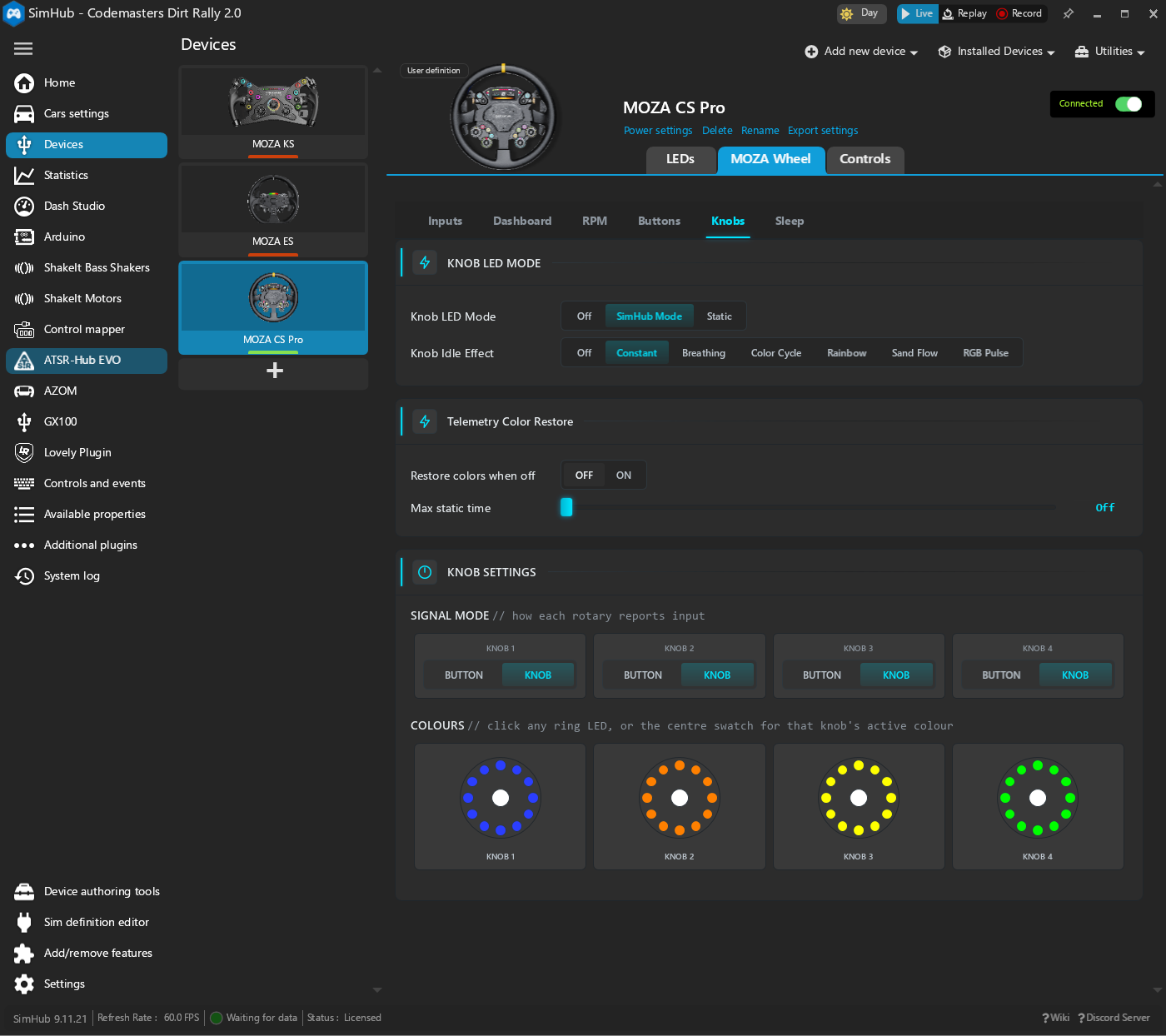Click the Record red circle icon
1166x1036 pixels.
click(1002, 13)
